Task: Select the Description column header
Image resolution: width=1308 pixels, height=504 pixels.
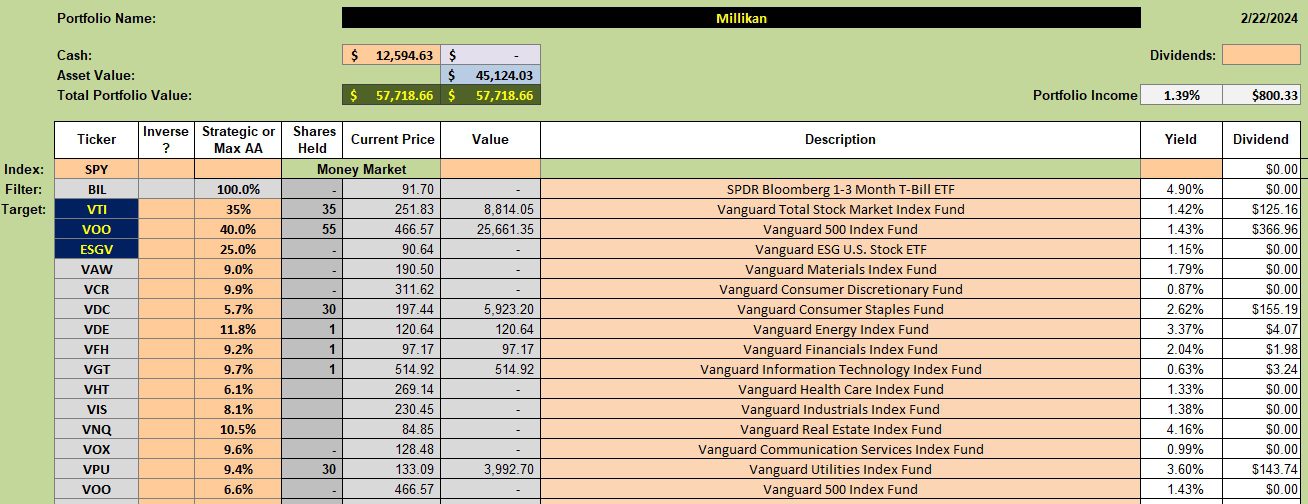Action: pos(840,139)
